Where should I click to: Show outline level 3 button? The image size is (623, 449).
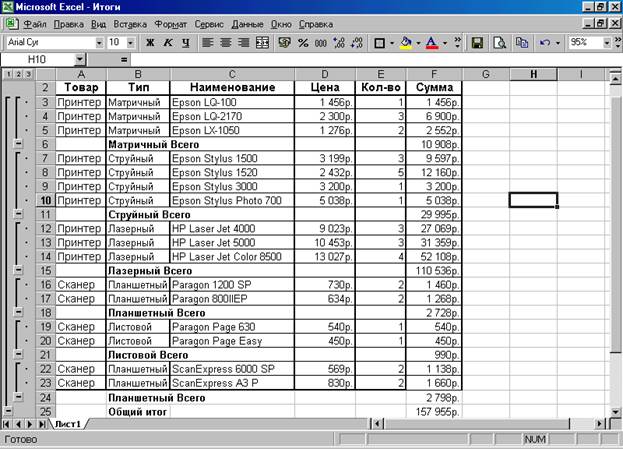coord(28,74)
